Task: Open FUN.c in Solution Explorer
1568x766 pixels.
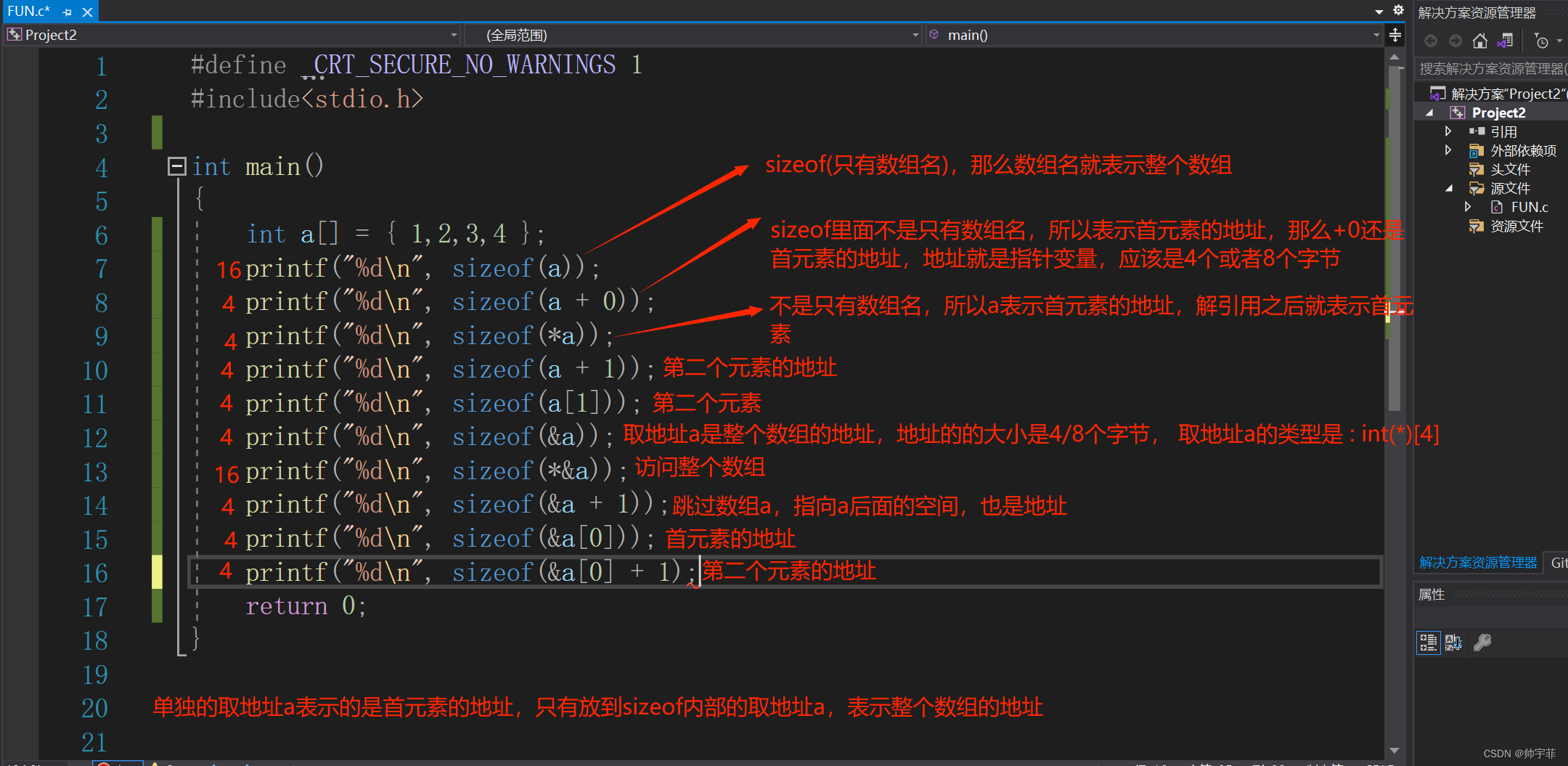Action: click(x=1529, y=207)
